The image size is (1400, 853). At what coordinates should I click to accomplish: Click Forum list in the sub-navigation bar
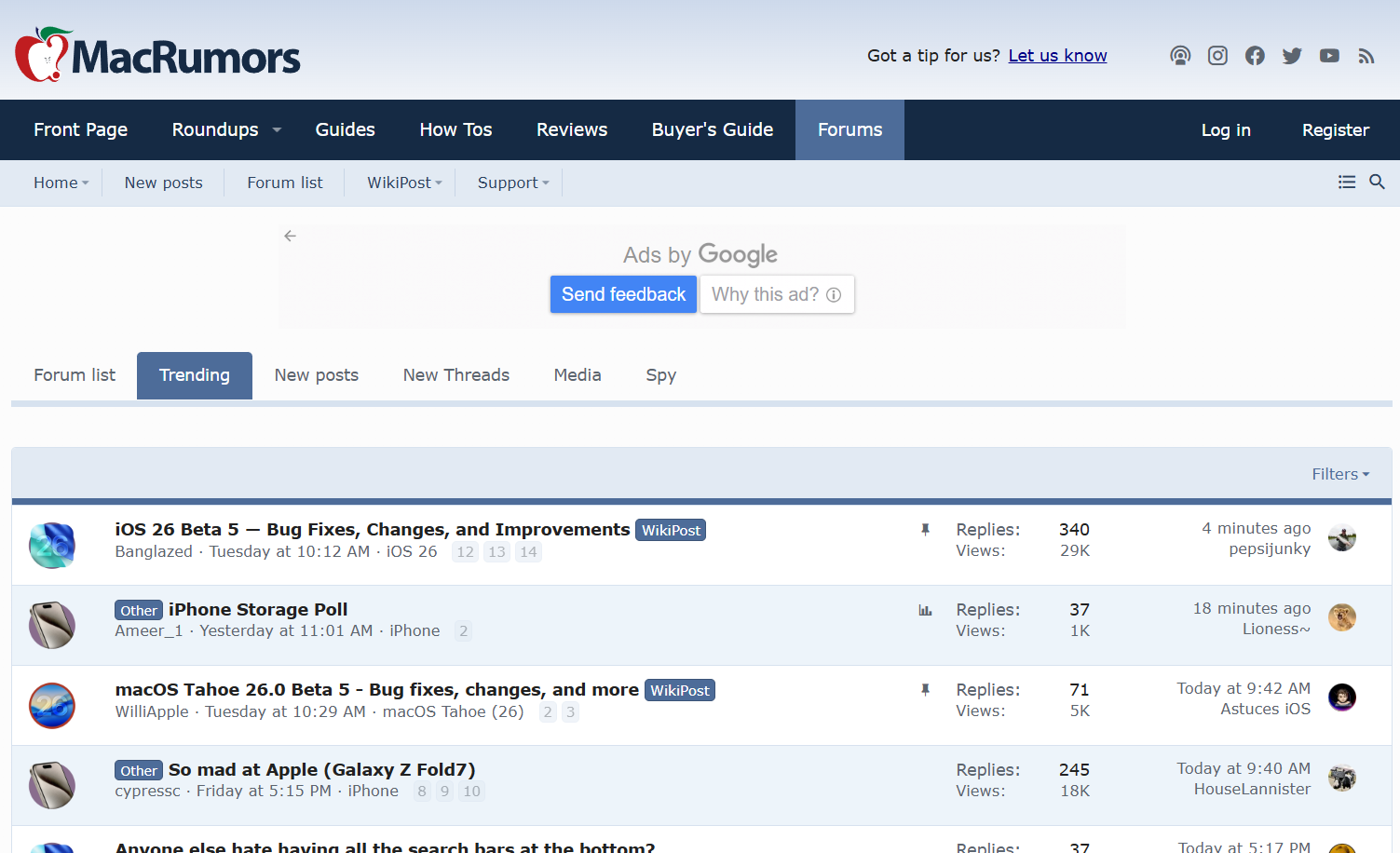[x=285, y=183]
